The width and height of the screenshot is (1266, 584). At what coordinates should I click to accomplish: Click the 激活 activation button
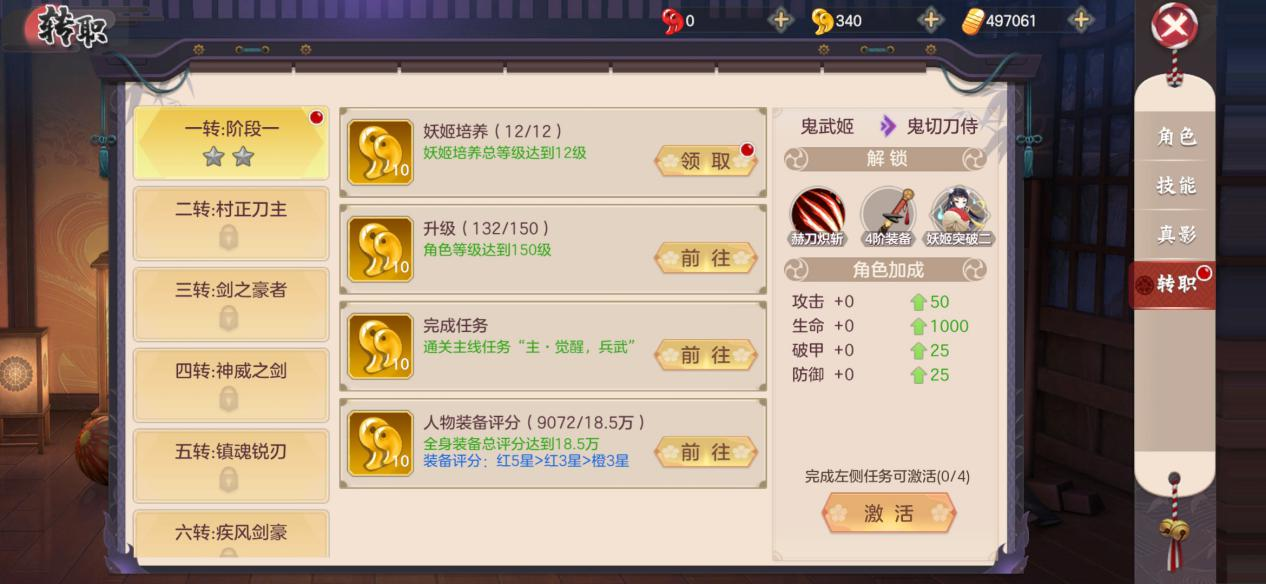click(x=889, y=513)
